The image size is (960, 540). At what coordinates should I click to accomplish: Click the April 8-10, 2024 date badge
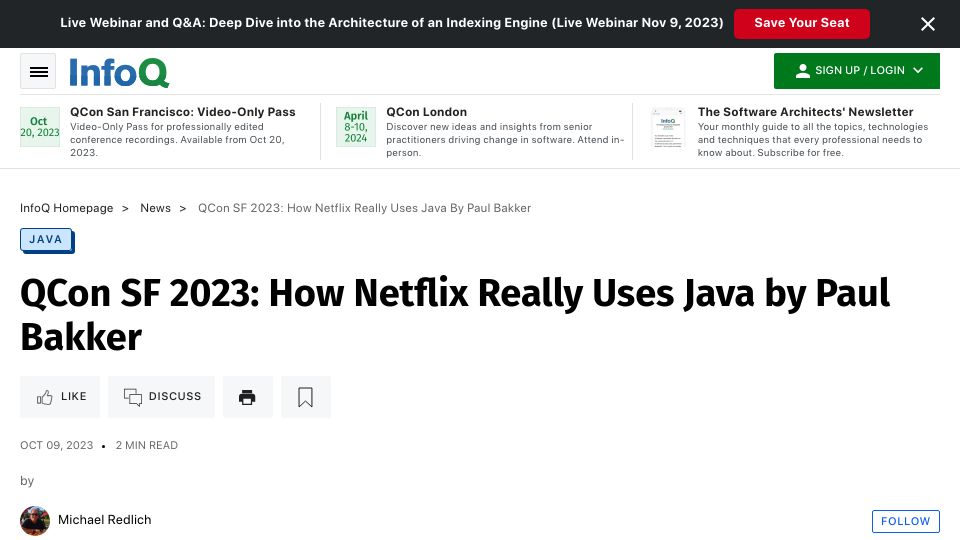click(x=356, y=127)
